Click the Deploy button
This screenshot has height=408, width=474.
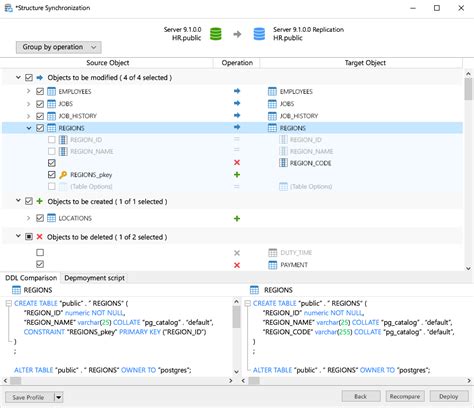pos(449,396)
